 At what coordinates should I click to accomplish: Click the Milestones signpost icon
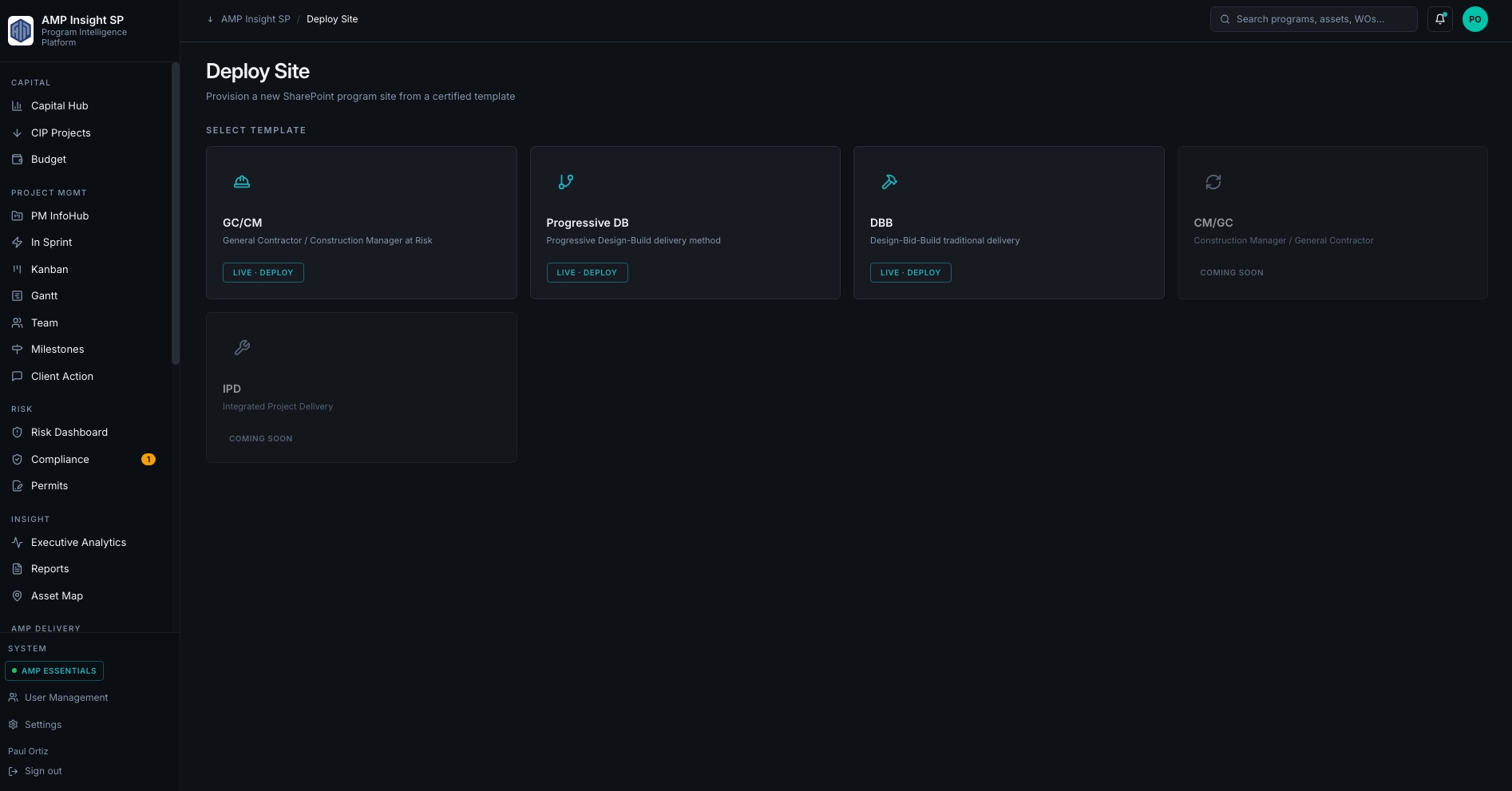[x=17, y=349]
